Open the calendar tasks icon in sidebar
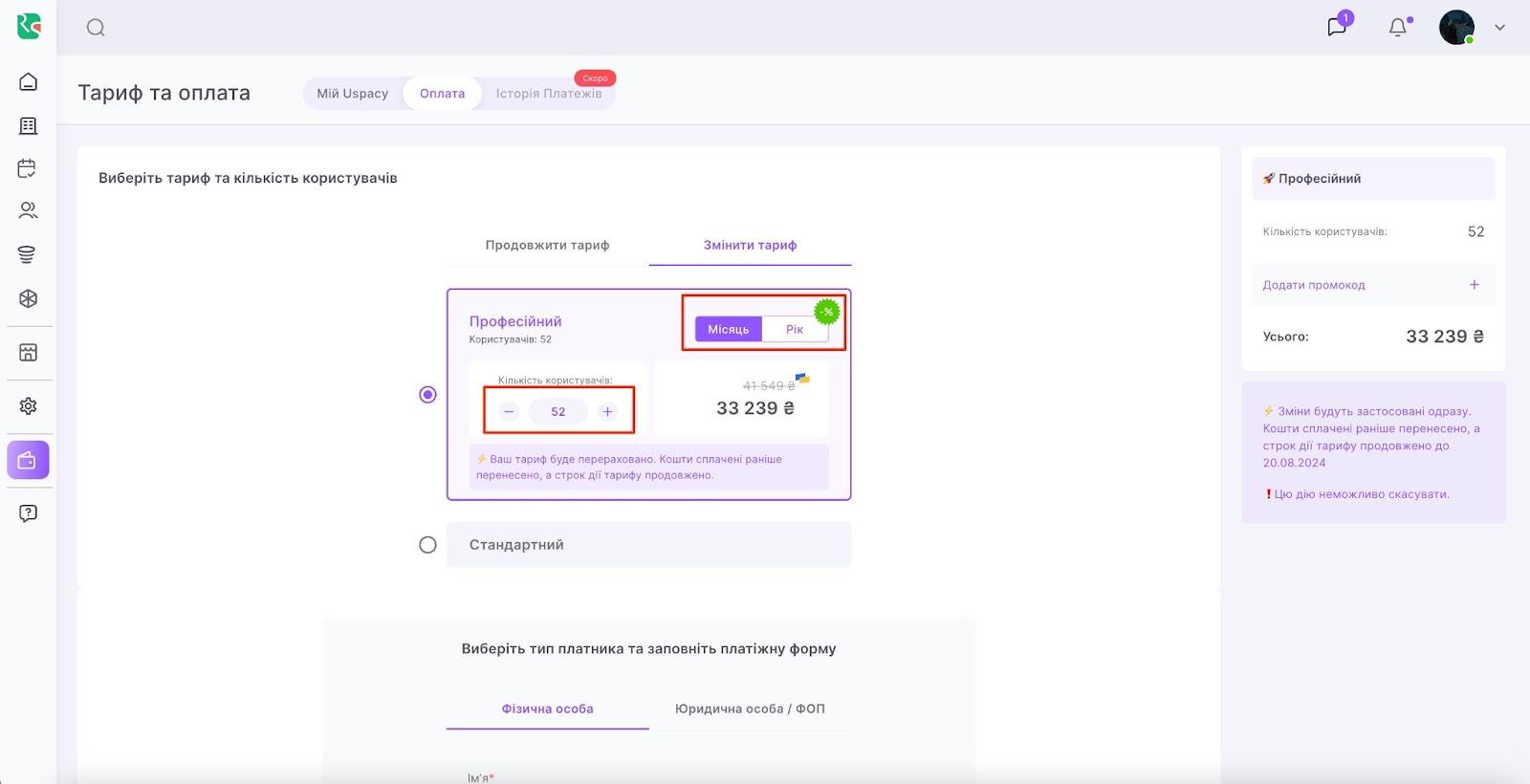1530x784 pixels. pos(28,168)
